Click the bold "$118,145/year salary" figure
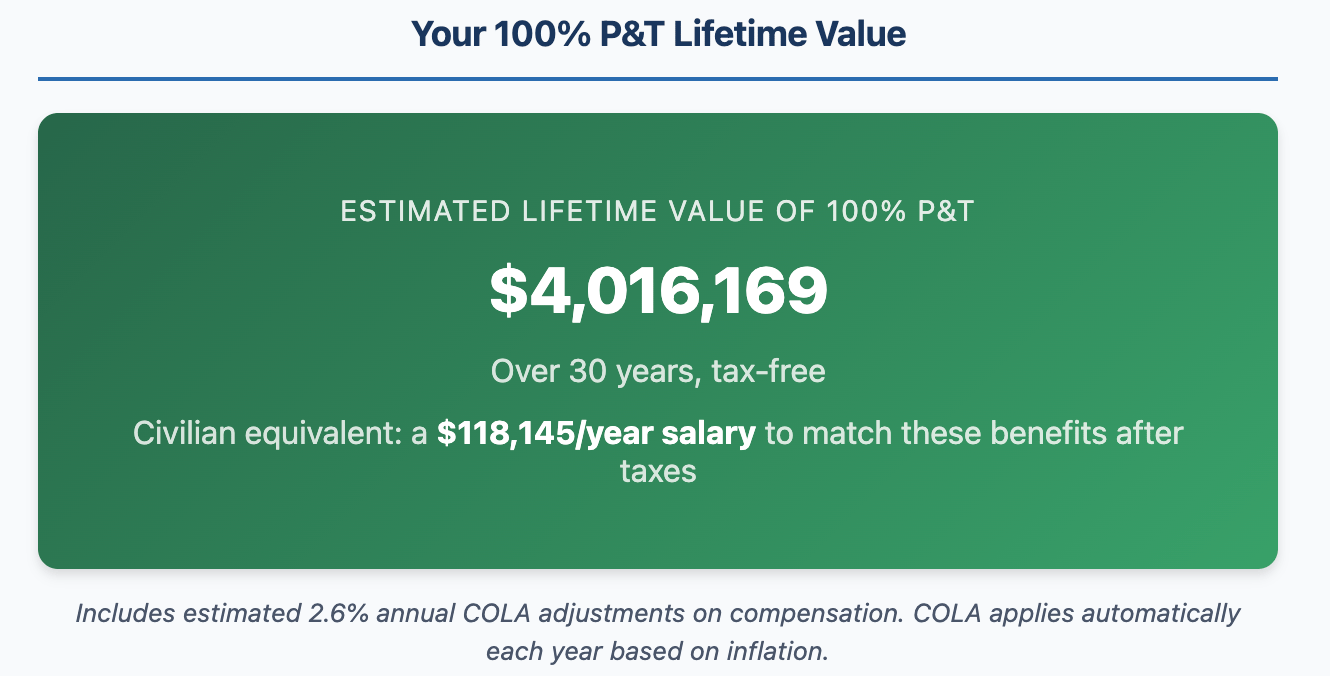This screenshot has height=676, width=1330. (x=596, y=435)
